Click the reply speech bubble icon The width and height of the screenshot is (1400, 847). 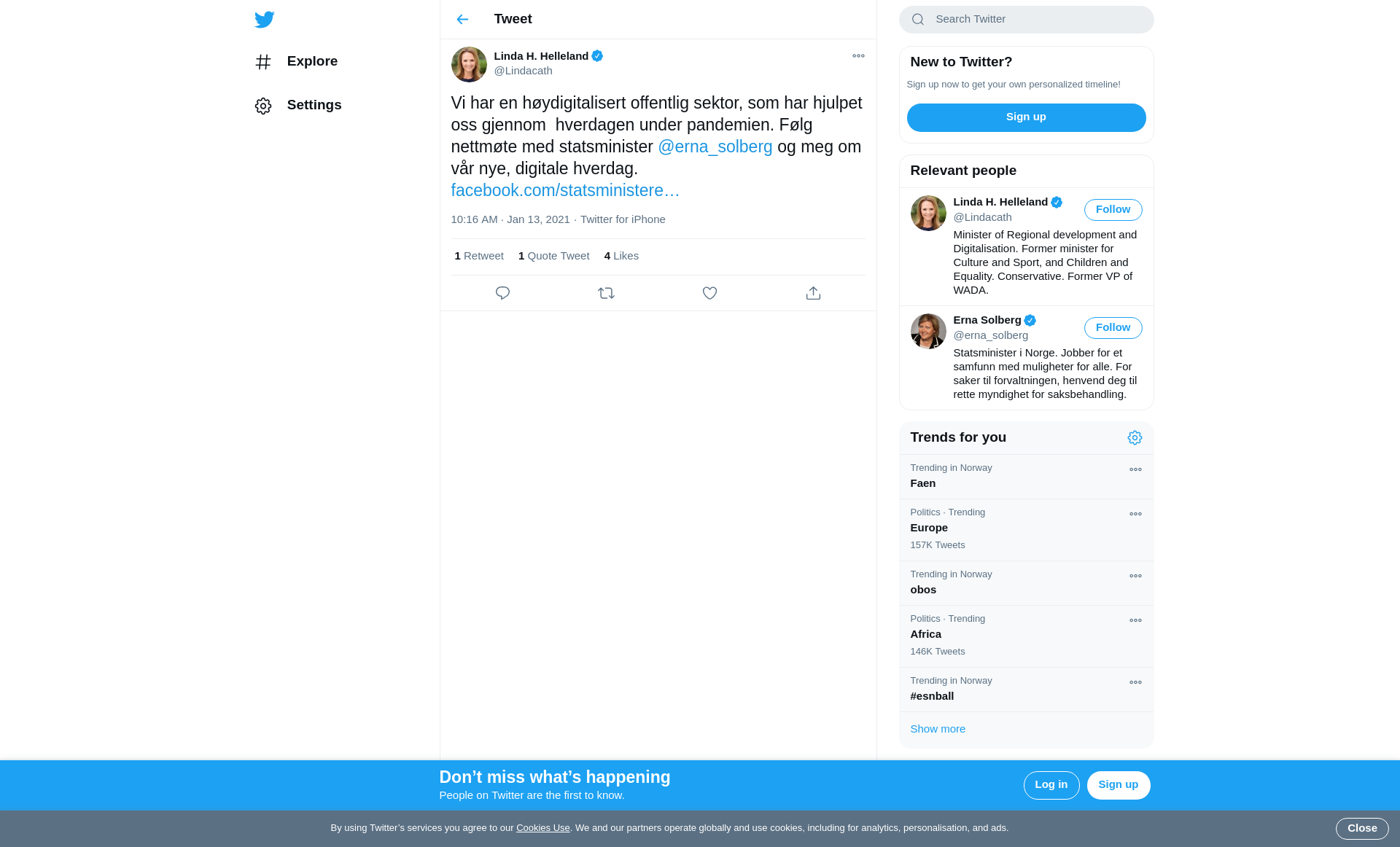(x=502, y=293)
